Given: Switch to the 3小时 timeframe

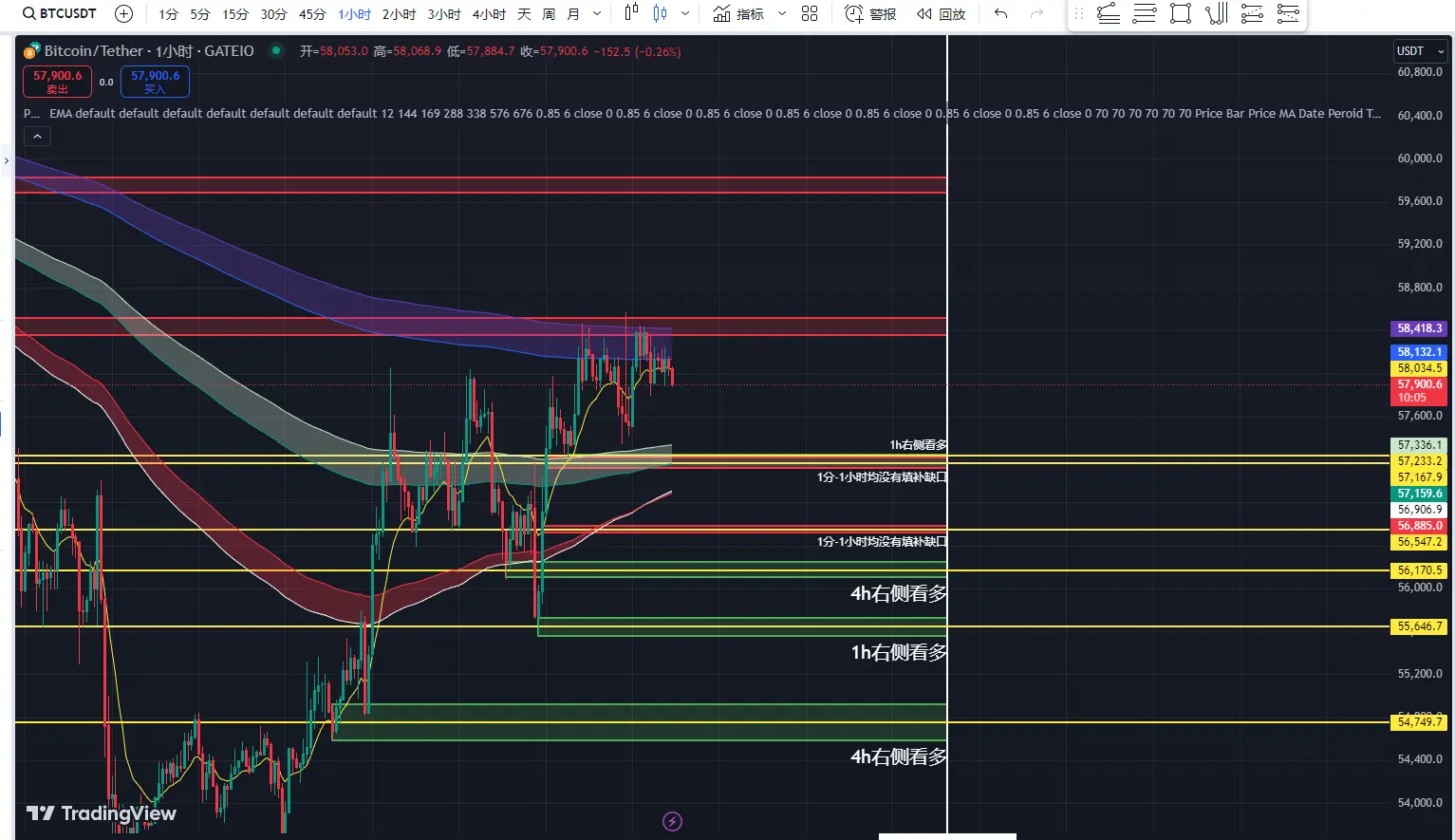Looking at the screenshot, I should pos(444,14).
